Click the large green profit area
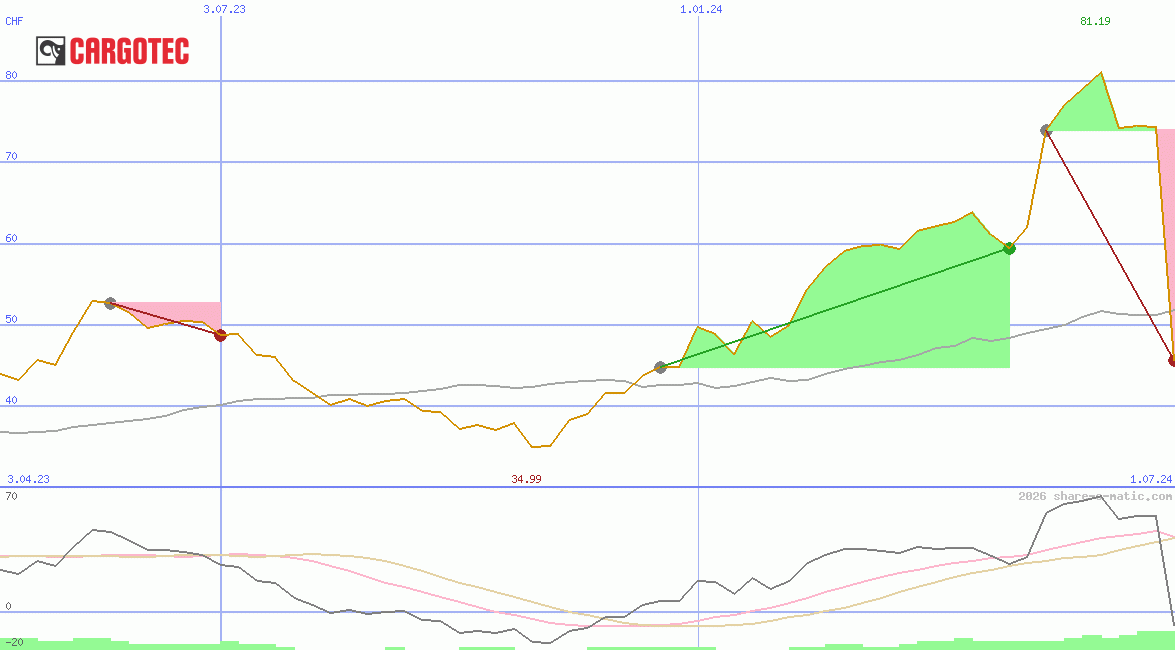Viewport: 1175px width, 650px height. 900,310
